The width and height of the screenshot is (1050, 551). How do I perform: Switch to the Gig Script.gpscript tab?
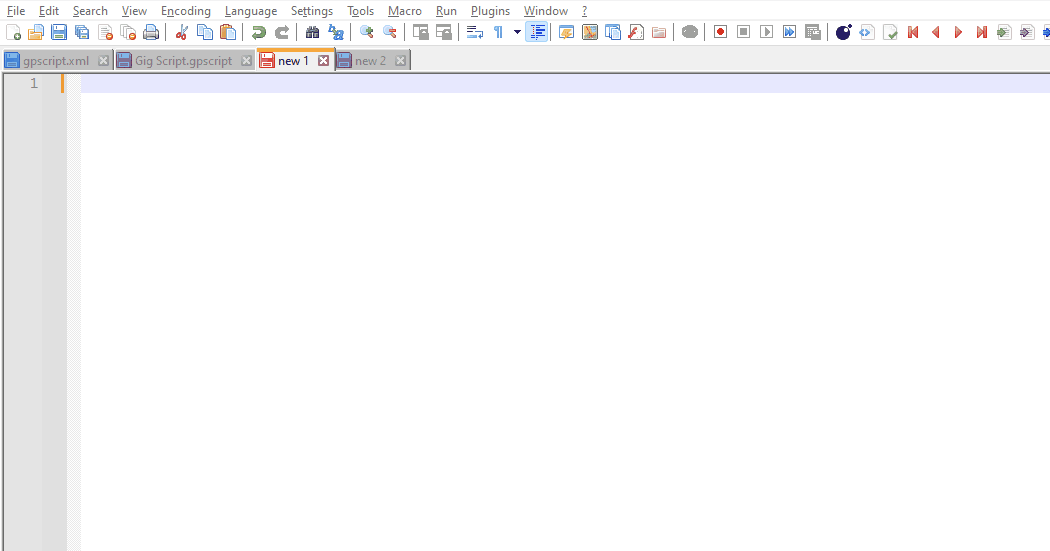(x=183, y=61)
